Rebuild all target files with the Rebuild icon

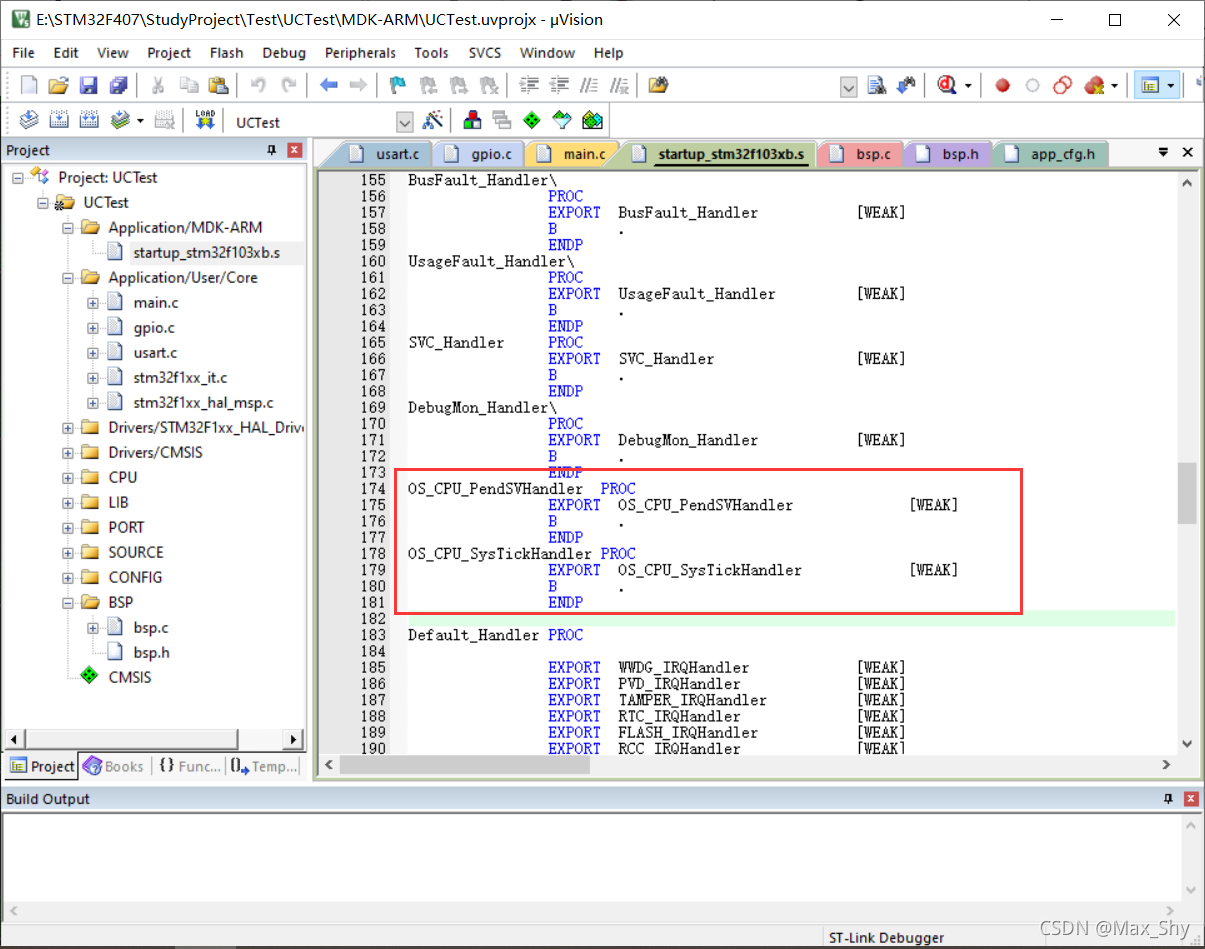[89, 121]
